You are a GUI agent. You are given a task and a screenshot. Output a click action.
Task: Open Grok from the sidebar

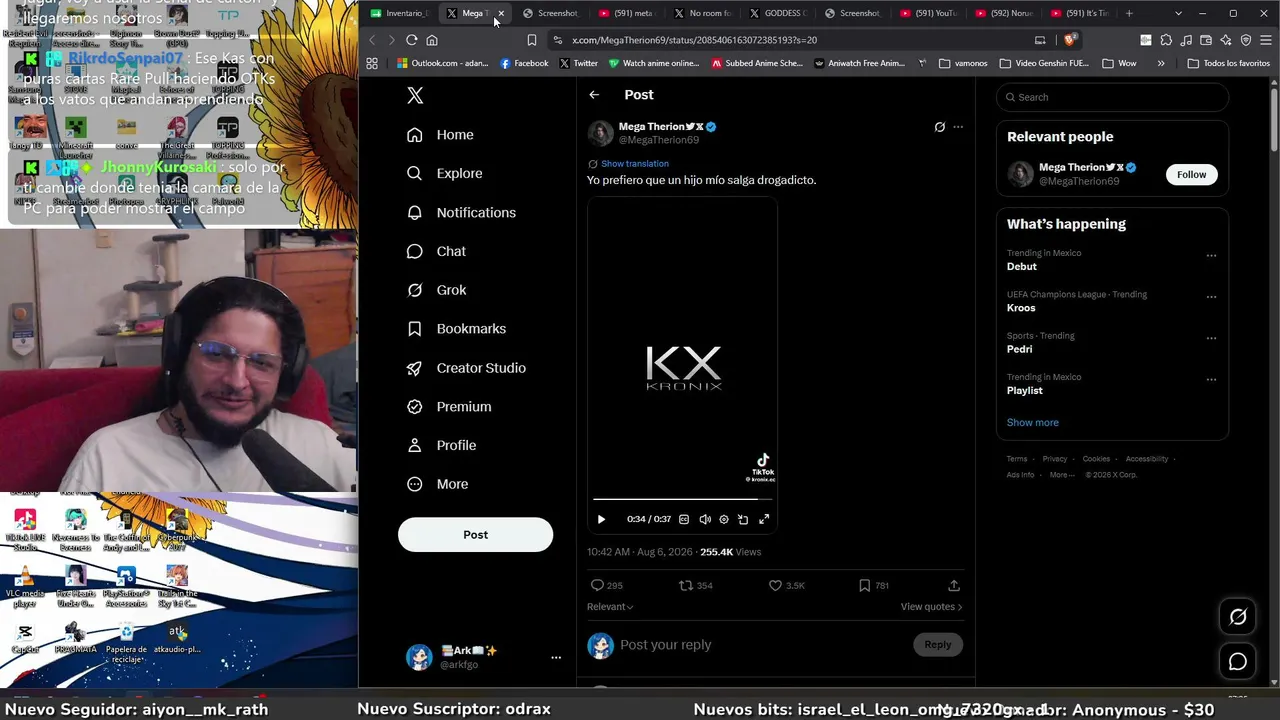pyautogui.click(x=436, y=290)
